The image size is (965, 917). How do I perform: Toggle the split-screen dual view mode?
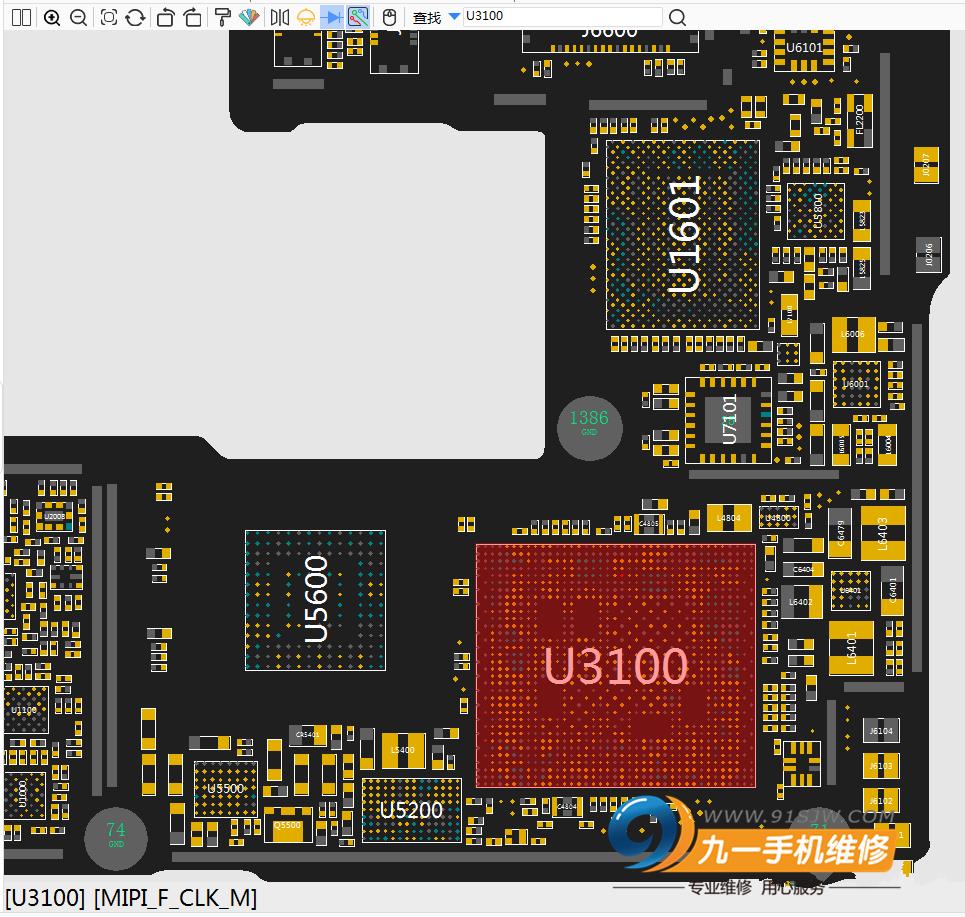click(x=21, y=17)
